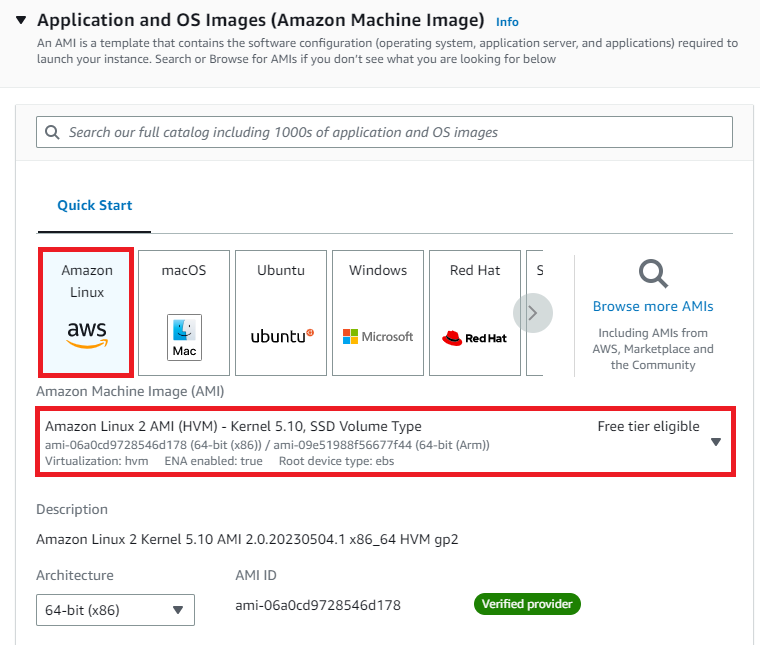
Task: Choose the macOS Mac Finder icon
Action: (184, 337)
